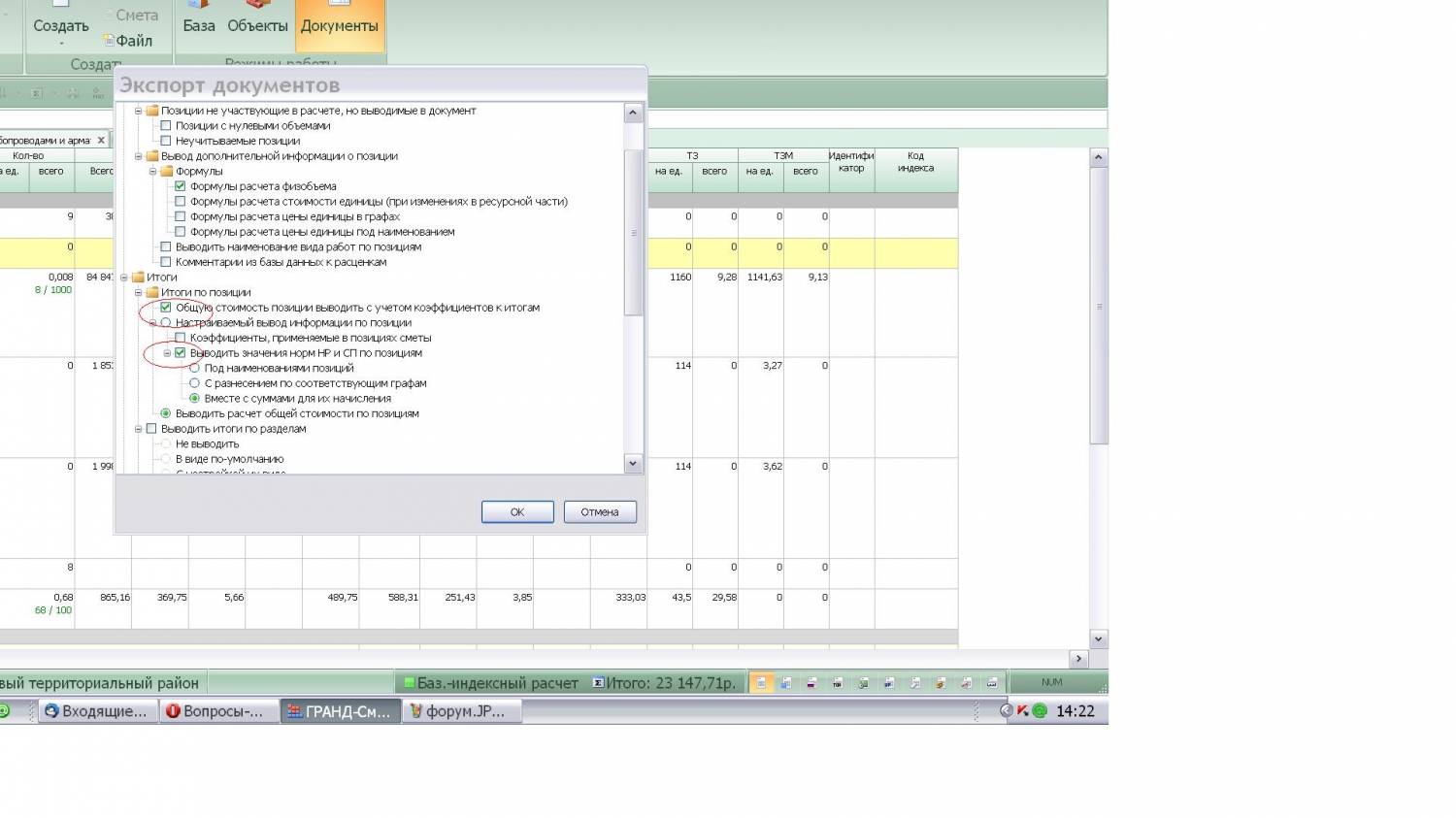1456x818 pixels.
Task: Collapse the 'Итоги' tree node
Action: 124,278
